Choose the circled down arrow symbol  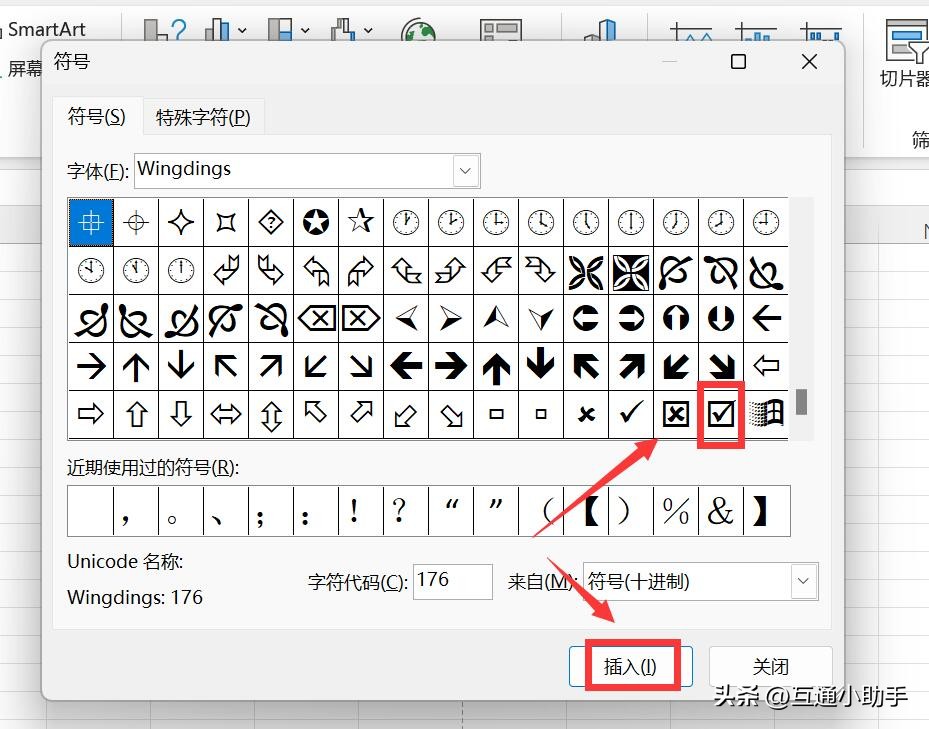tap(721, 318)
